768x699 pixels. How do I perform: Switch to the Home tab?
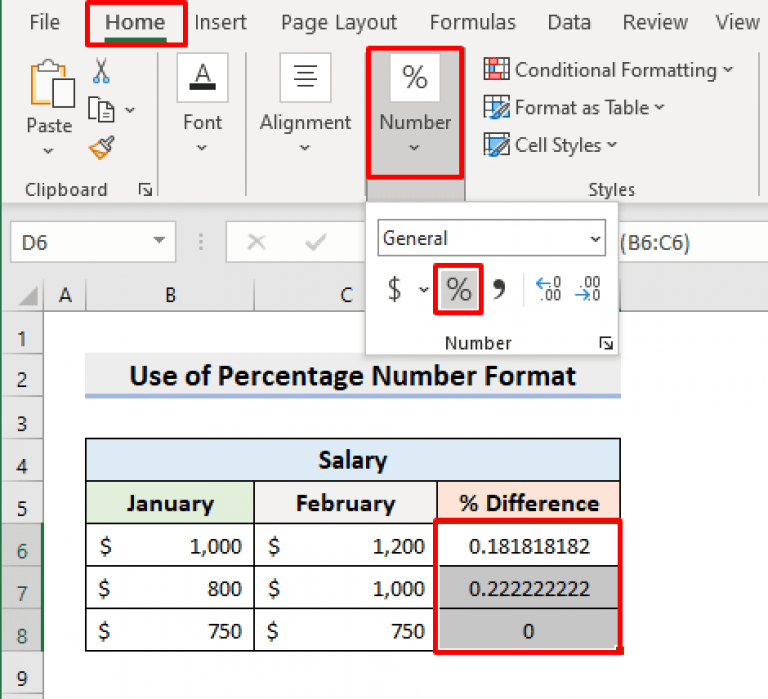pos(135,23)
